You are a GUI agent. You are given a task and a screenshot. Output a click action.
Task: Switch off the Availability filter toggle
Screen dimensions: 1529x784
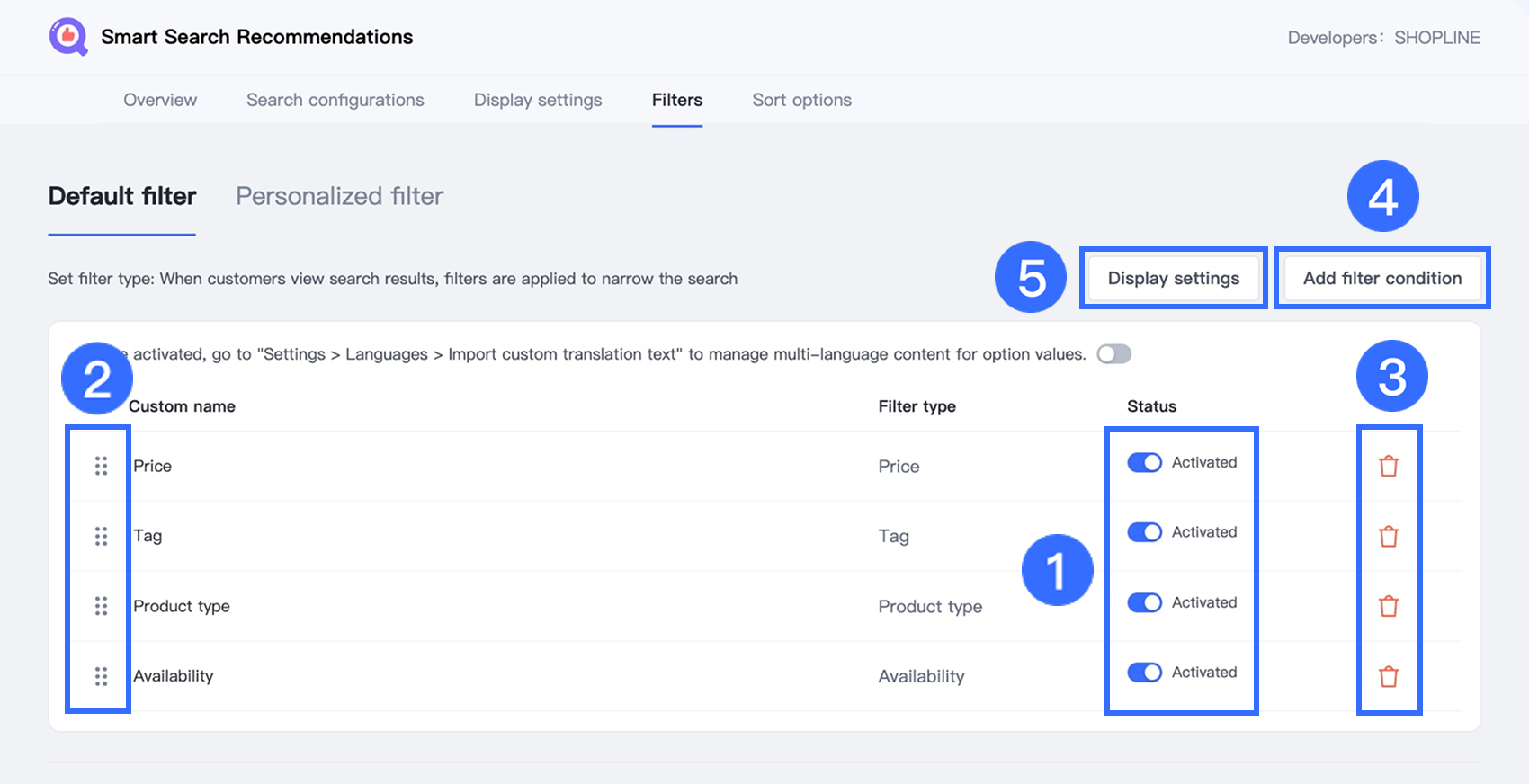[1144, 673]
